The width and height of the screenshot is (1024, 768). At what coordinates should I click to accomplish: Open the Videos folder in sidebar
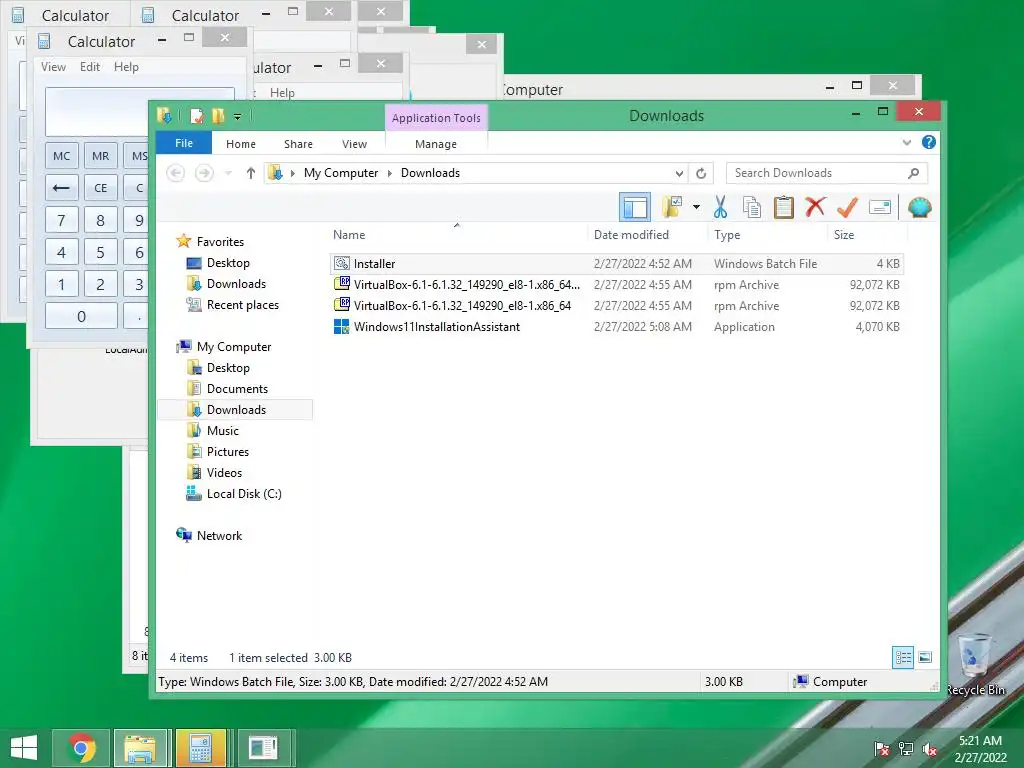click(x=224, y=473)
